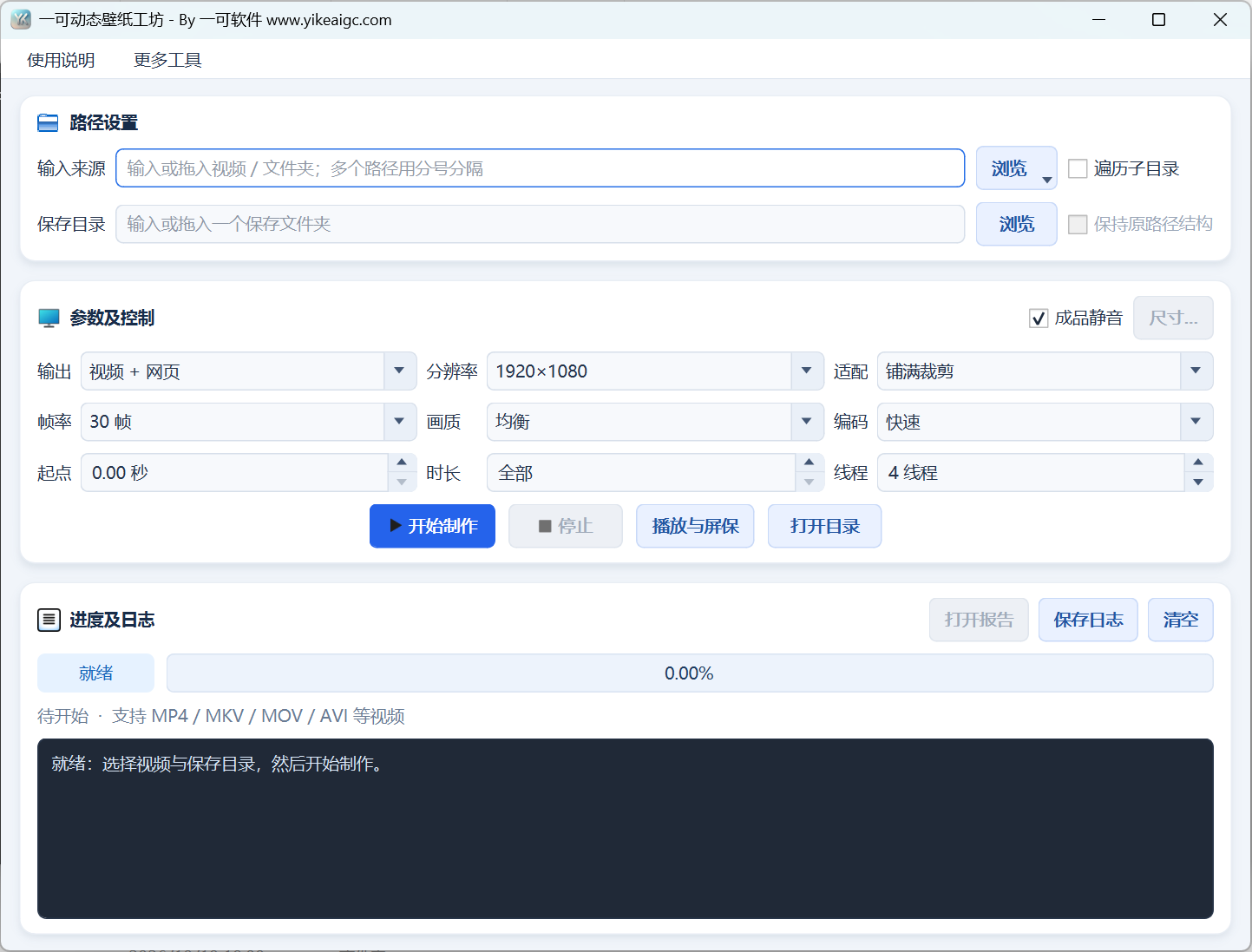Screen dimensions: 1252x952
Task: Click the 播放与屏保 button
Action: [695, 526]
